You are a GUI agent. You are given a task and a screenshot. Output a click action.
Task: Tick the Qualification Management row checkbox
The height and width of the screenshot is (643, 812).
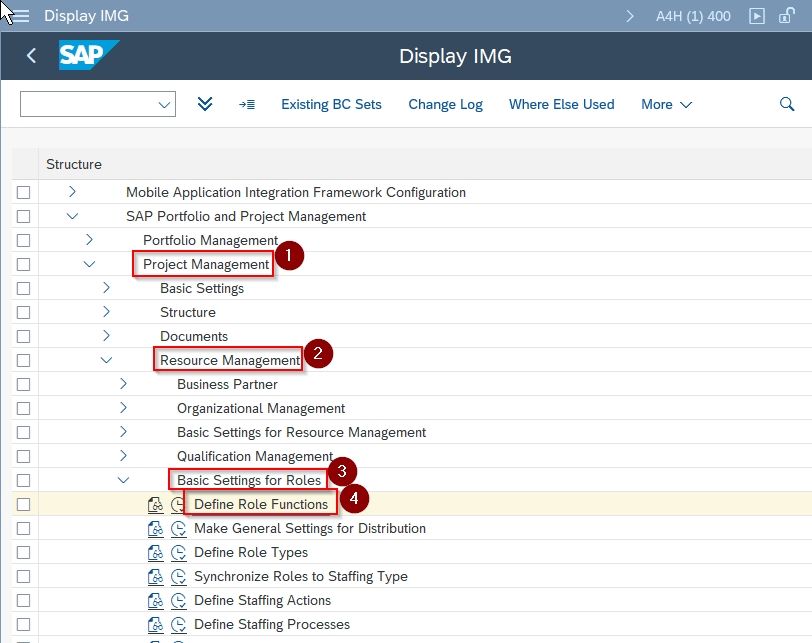(x=23, y=456)
